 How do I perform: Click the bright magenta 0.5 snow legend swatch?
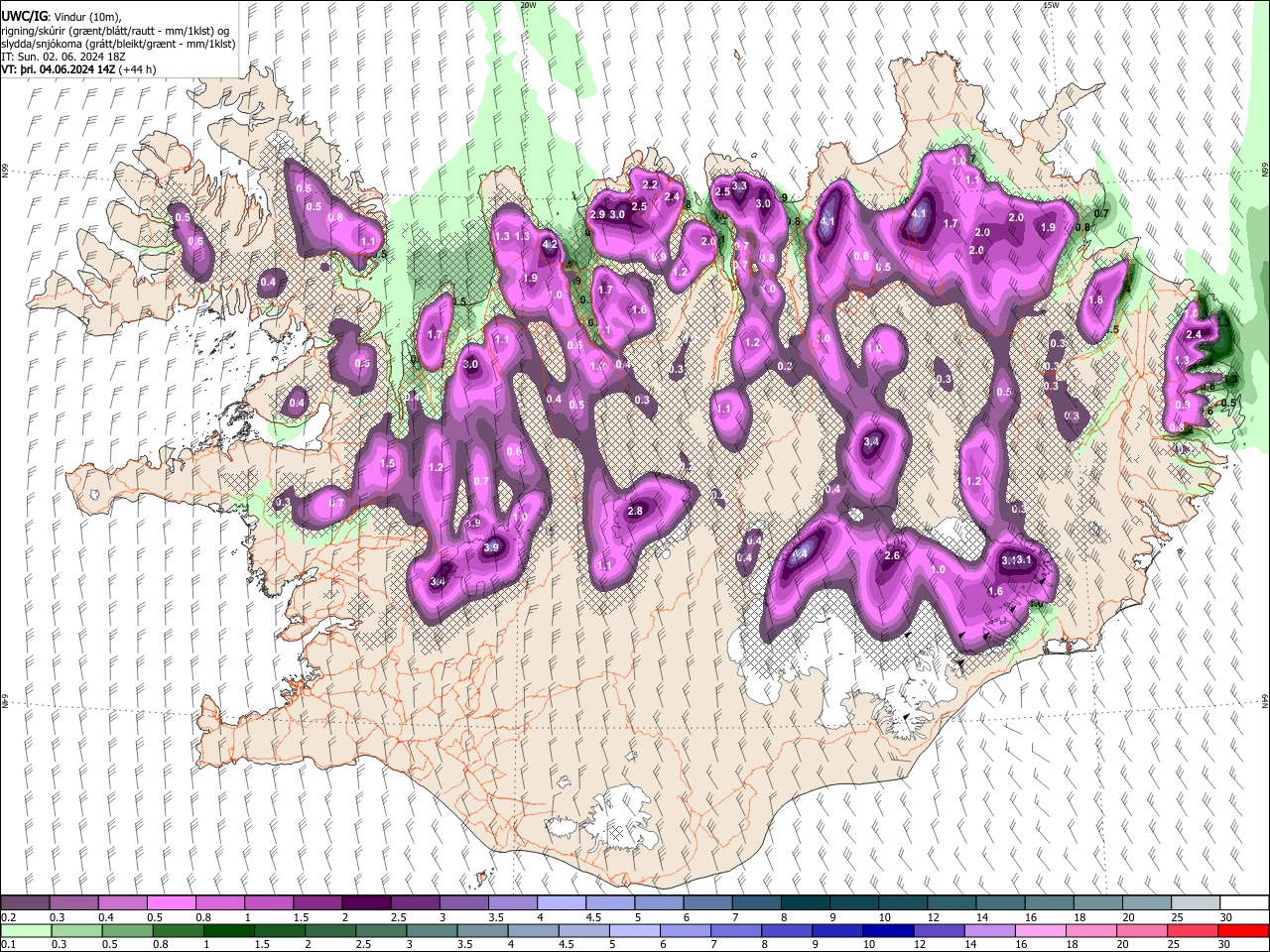(x=171, y=902)
